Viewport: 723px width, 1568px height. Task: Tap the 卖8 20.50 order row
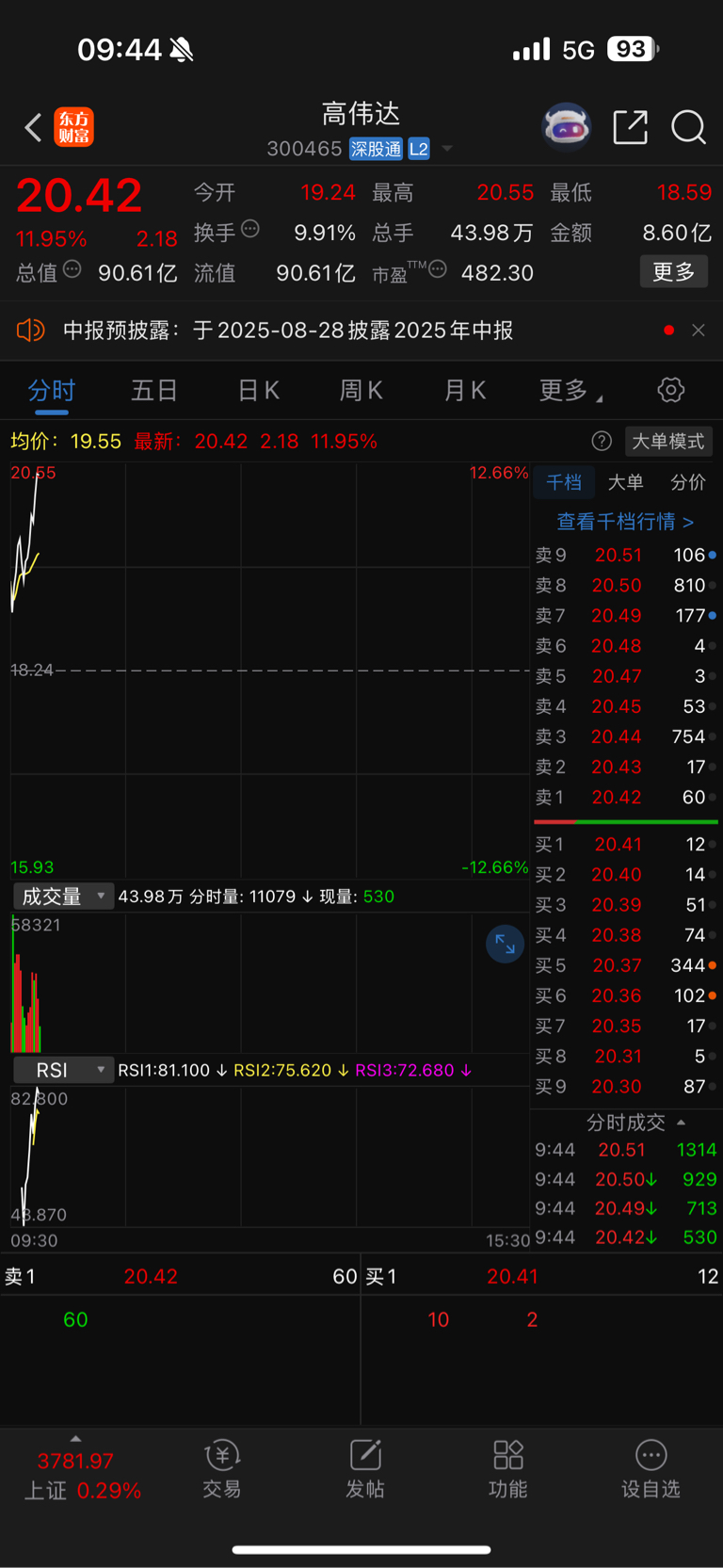pos(625,586)
